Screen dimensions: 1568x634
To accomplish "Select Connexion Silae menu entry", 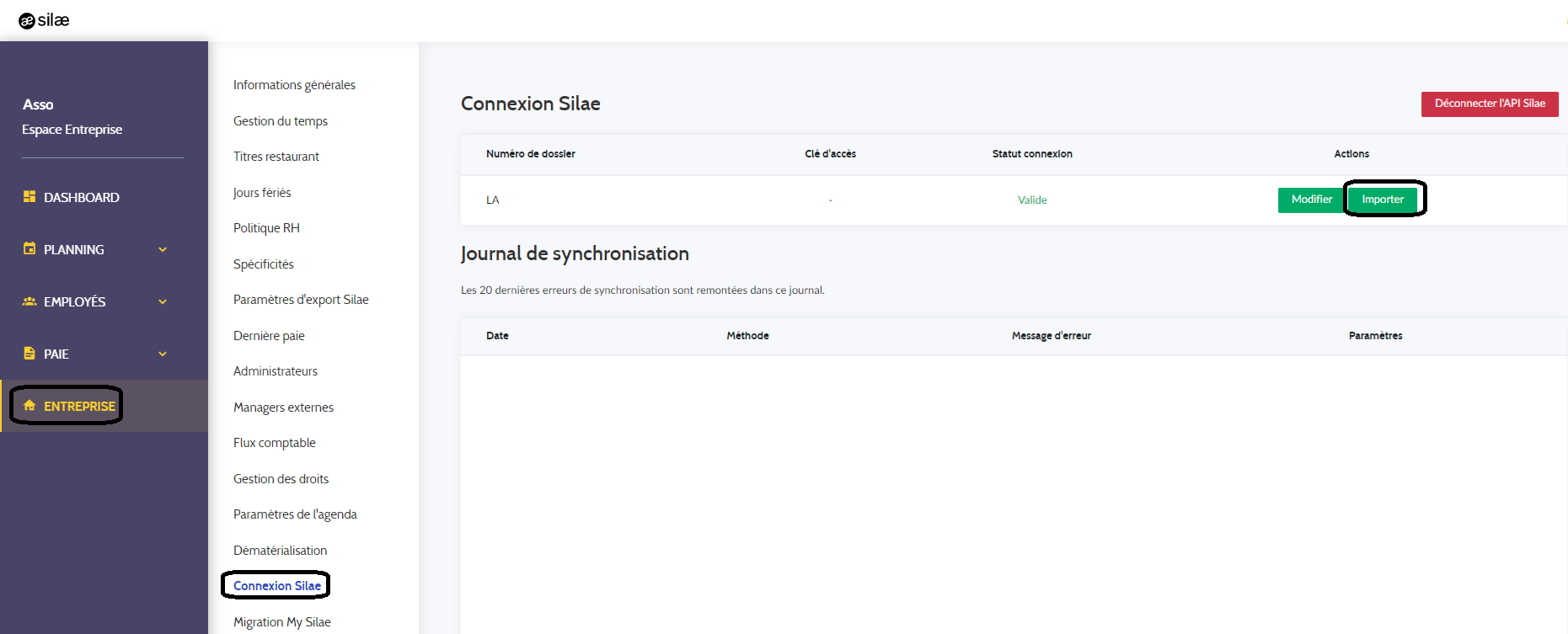I will click(x=277, y=586).
